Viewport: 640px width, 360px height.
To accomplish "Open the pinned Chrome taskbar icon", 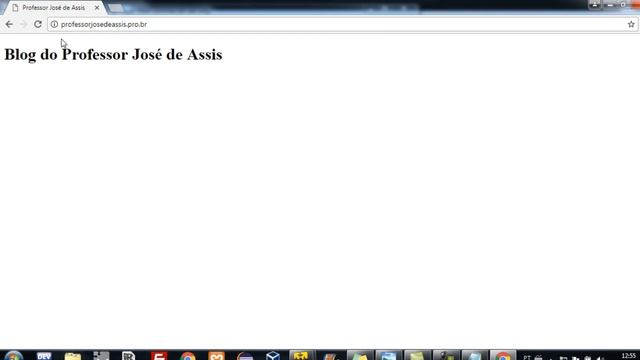I will click(188, 356).
